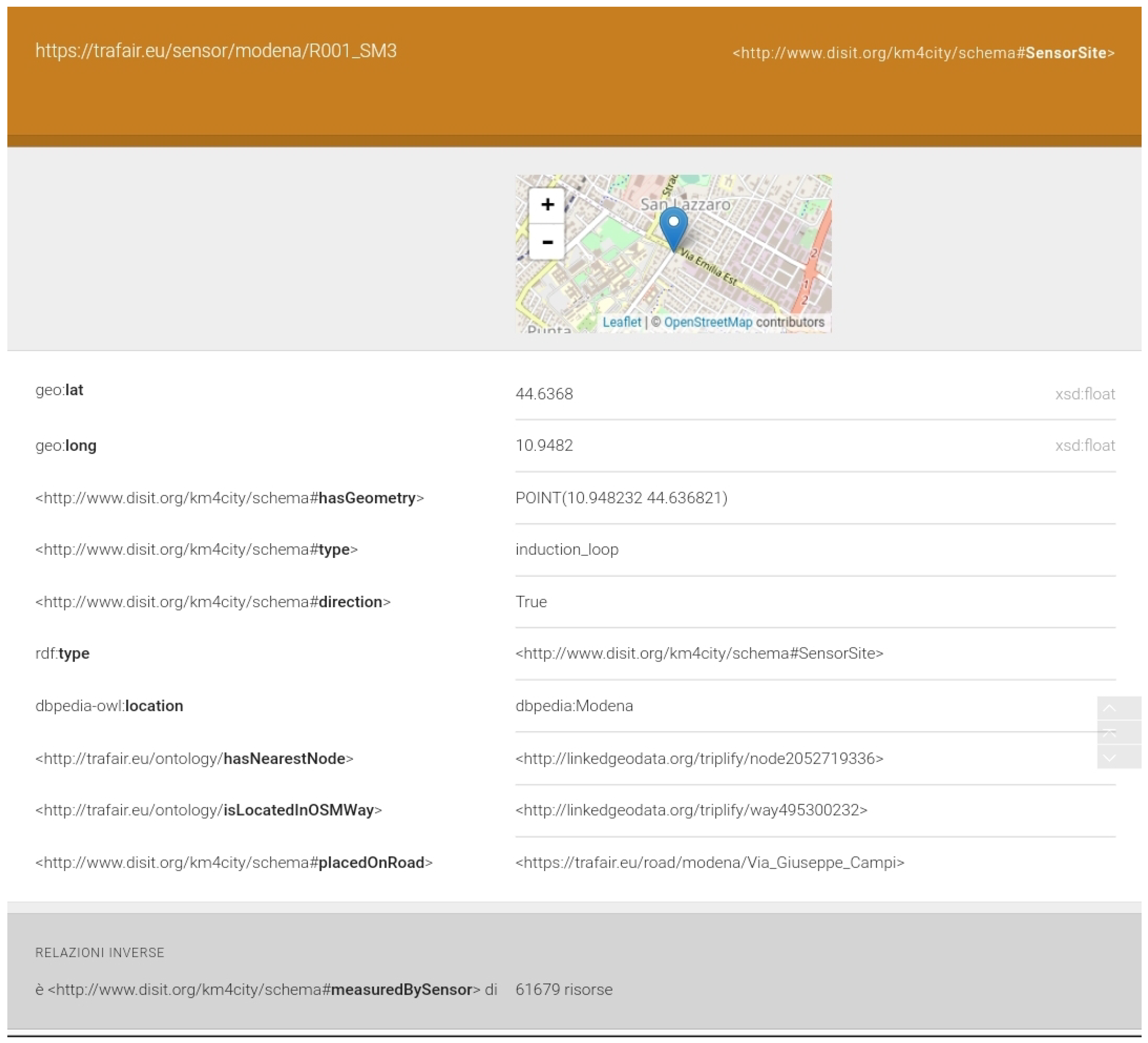The width and height of the screenshot is (1148, 1043).
Task: Zoom in on the map
Action: 547,204
